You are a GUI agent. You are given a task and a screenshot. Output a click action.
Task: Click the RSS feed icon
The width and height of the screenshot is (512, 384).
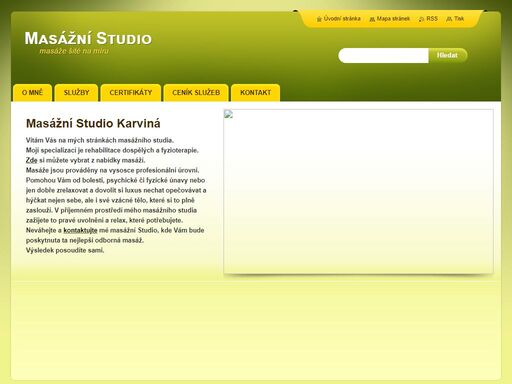[422, 19]
